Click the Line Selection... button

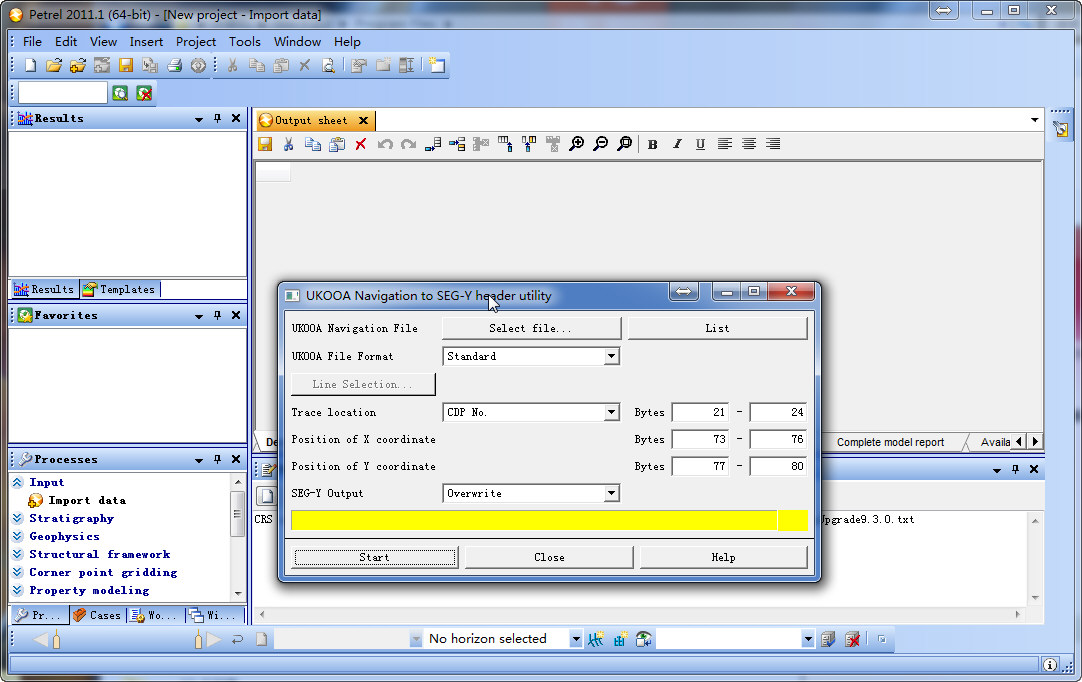[x=363, y=384]
